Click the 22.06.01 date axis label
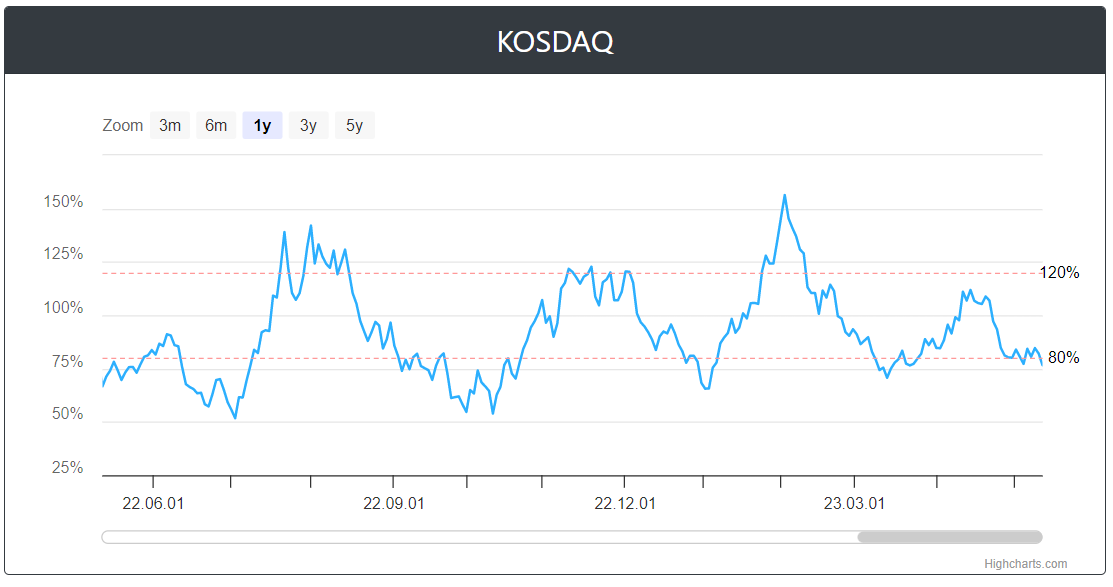This screenshot has height=587, width=1113. [x=153, y=504]
